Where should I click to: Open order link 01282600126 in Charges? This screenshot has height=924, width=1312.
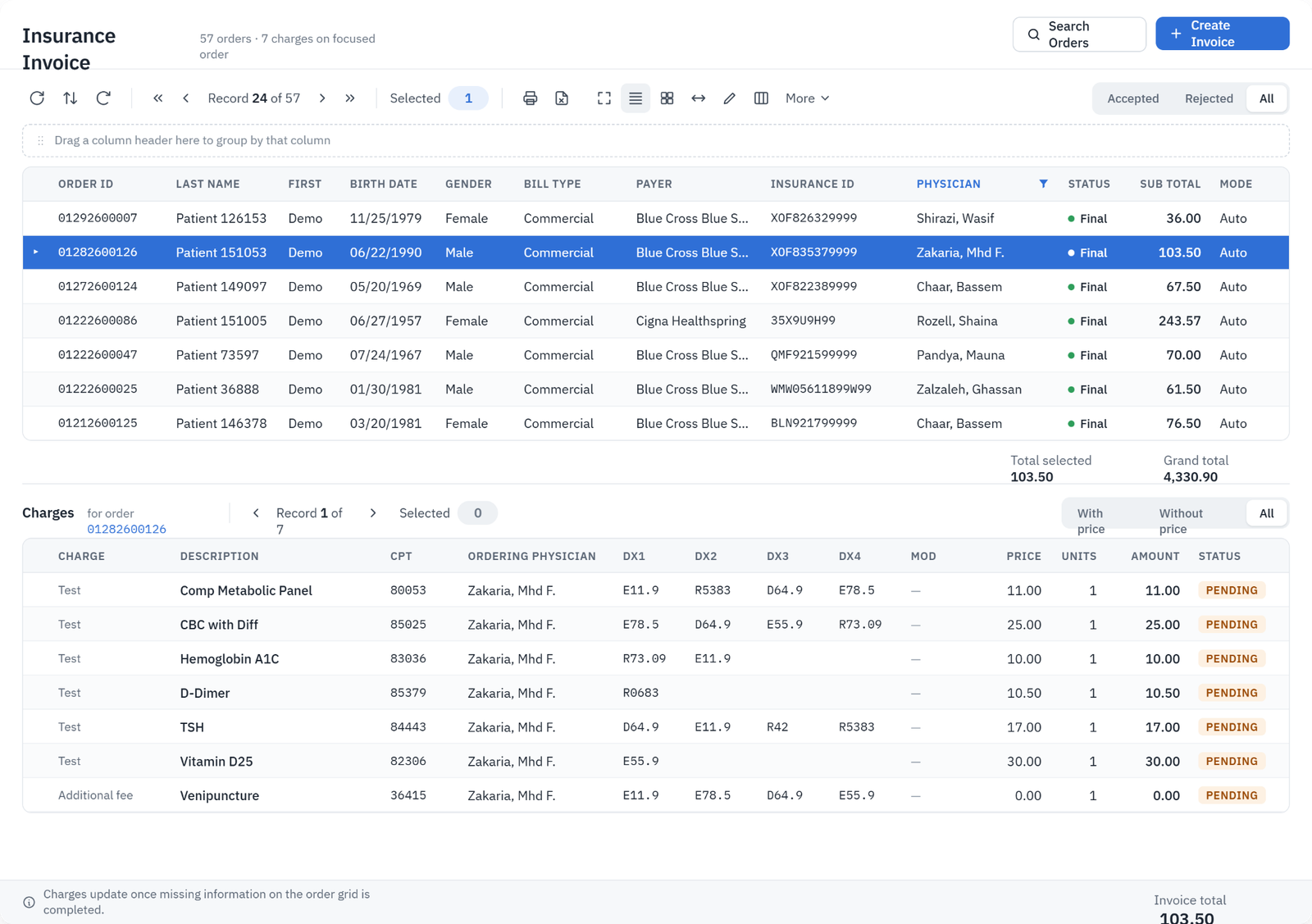point(127,530)
